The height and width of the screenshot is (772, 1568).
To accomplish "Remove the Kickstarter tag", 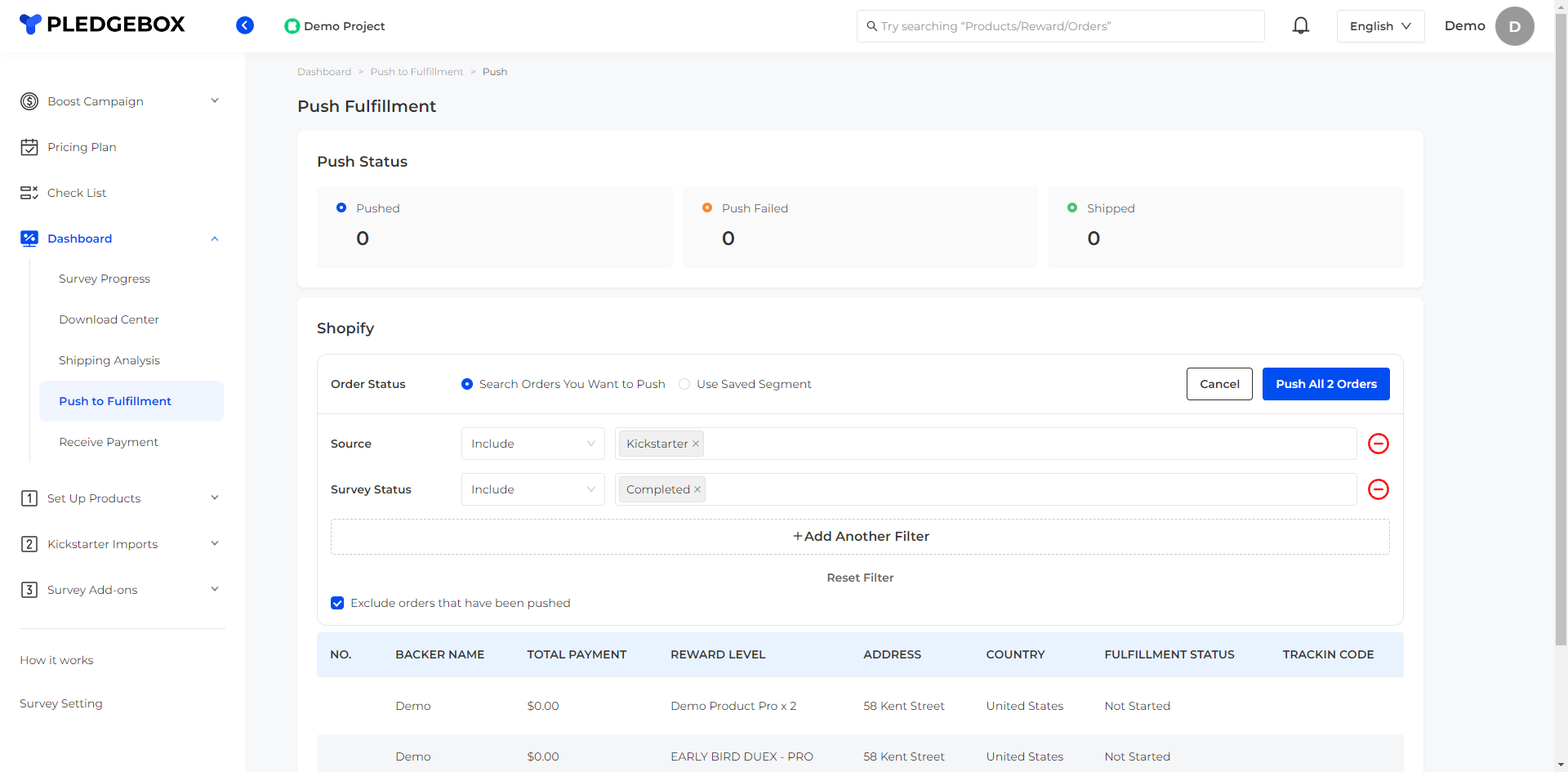I will [696, 444].
